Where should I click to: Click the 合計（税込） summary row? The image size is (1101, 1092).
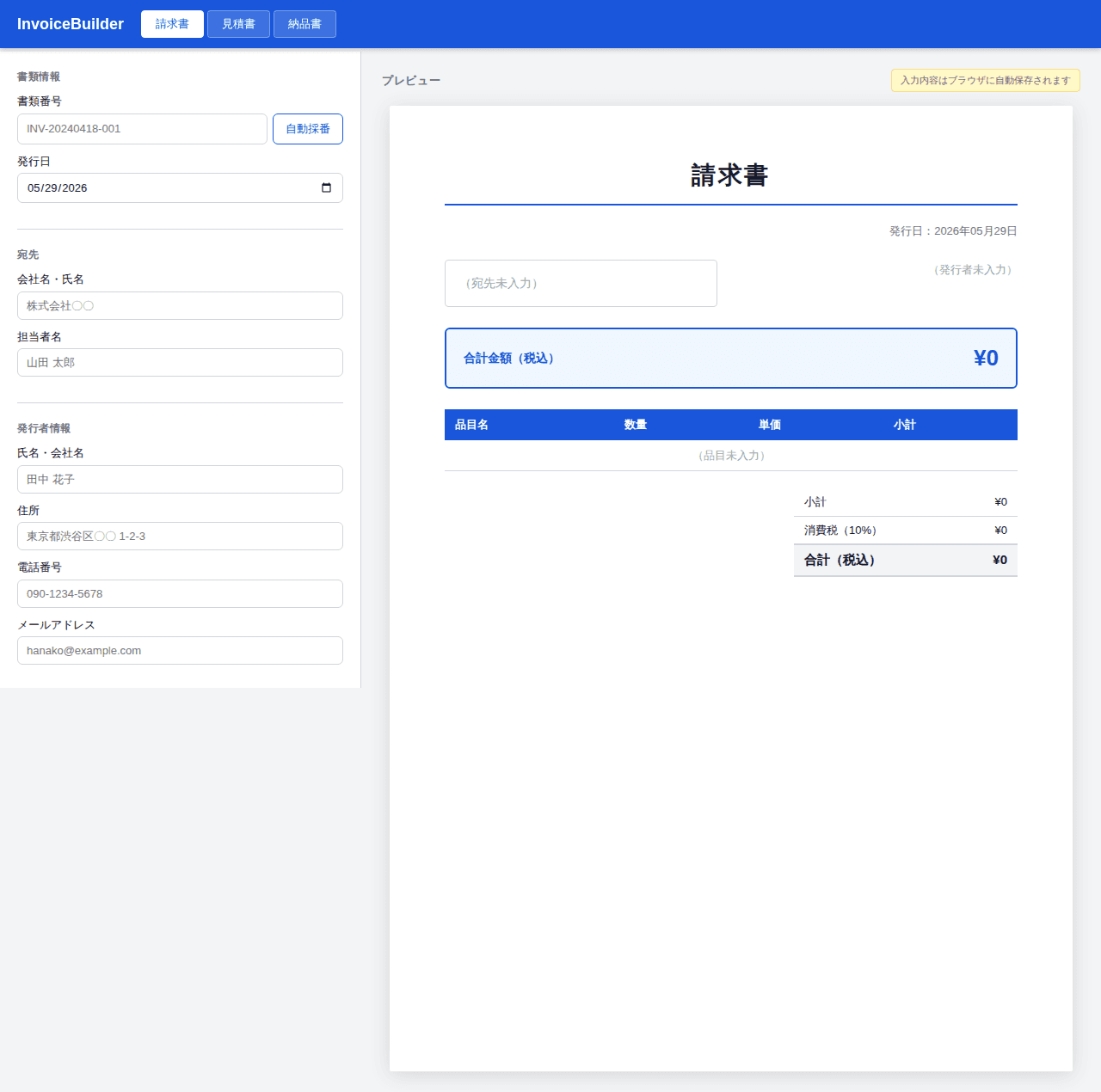coord(906,560)
